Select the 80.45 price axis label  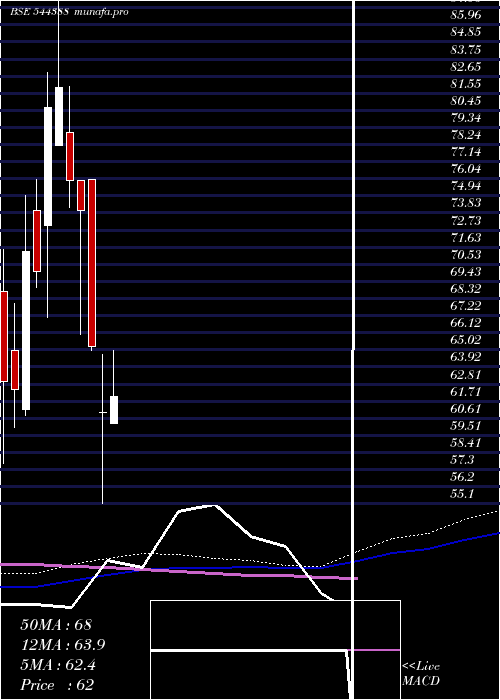coord(466,101)
